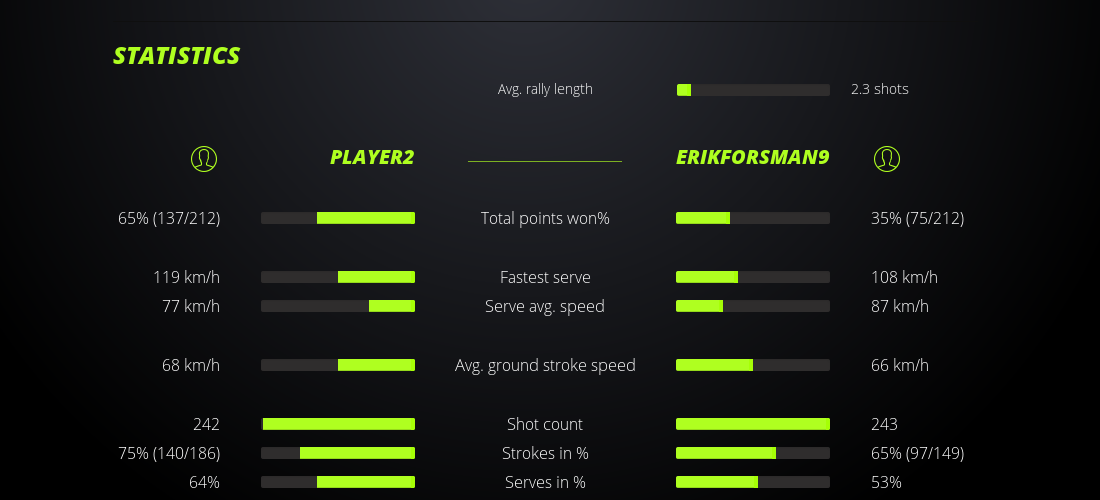Viewport: 1100px width, 500px height.
Task: Click PLAYER2's Total points won bar
Action: 338,218
